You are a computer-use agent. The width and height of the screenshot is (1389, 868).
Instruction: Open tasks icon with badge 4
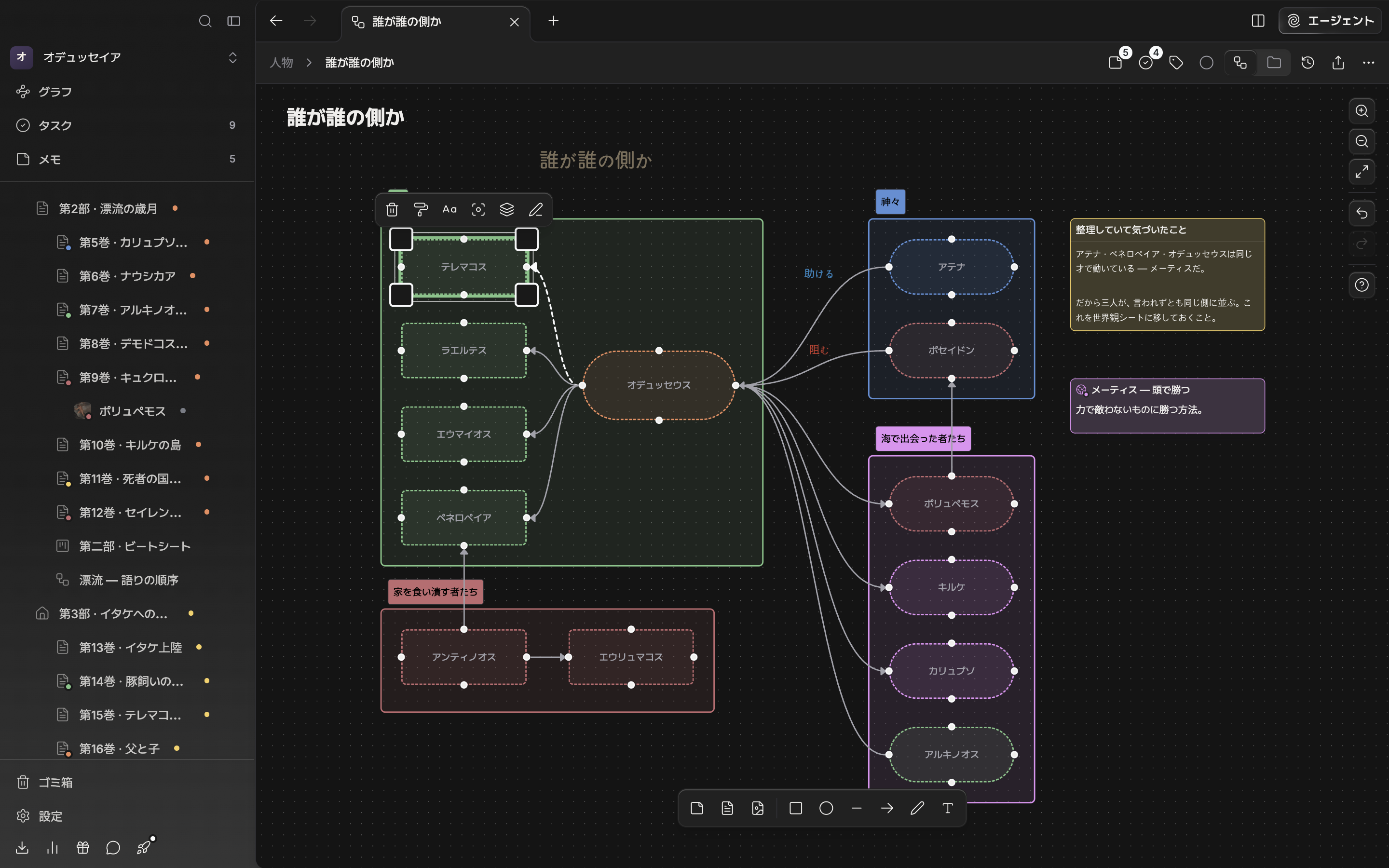(x=1146, y=63)
